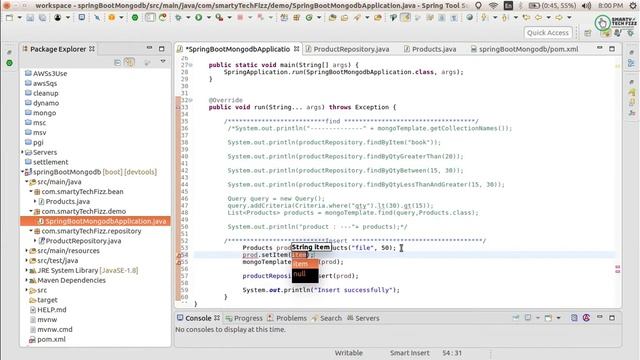Choose 'item' in the autocomplete popup

pyautogui.click(x=305, y=264)
